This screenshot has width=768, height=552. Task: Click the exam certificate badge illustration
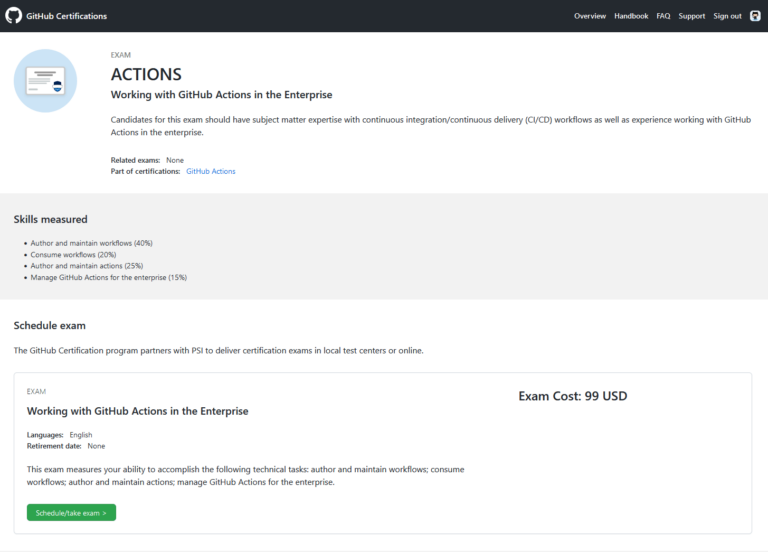point(45,81)
